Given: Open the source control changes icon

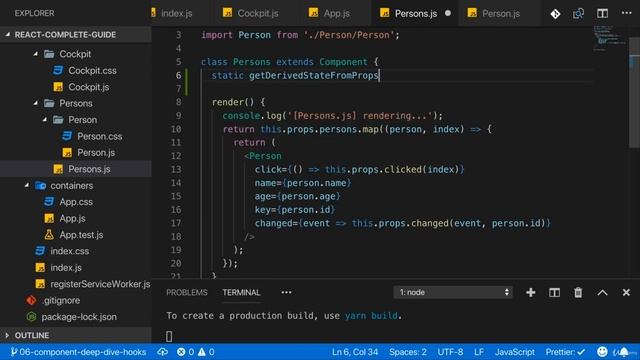Looking at the screenshot, I should tap(555, 14).
